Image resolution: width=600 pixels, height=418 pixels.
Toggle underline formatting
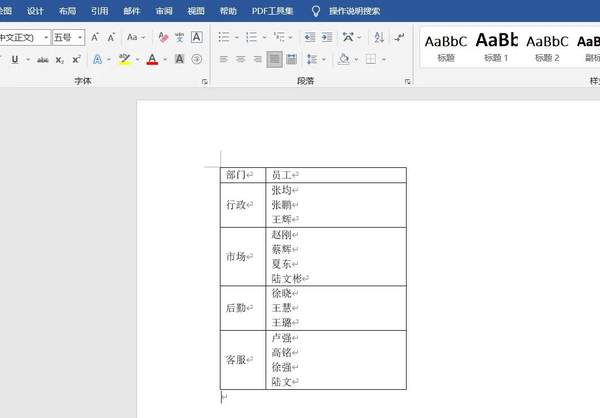coord(15,60)
